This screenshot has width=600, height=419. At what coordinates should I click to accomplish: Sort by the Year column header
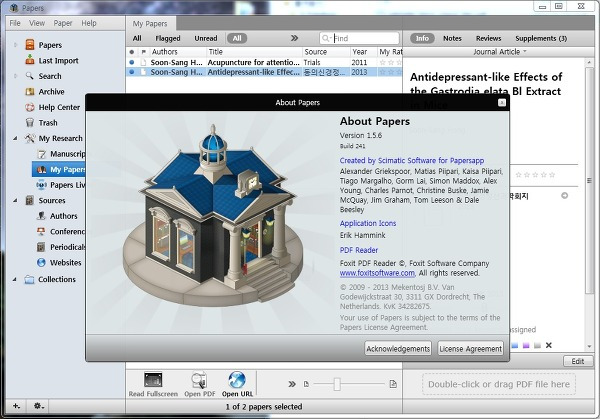pyautogui.click(x=360, y=52)
